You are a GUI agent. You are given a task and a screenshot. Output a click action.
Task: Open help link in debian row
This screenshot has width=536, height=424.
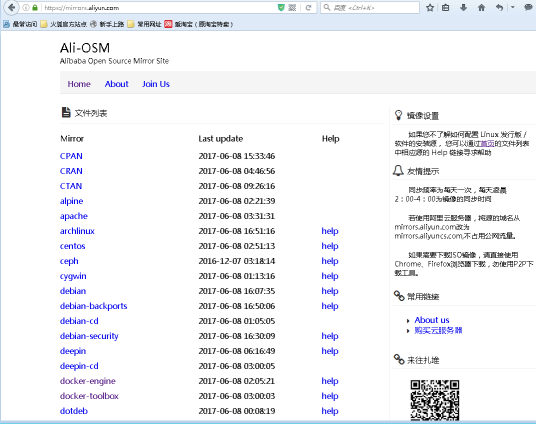pos(330,291)
